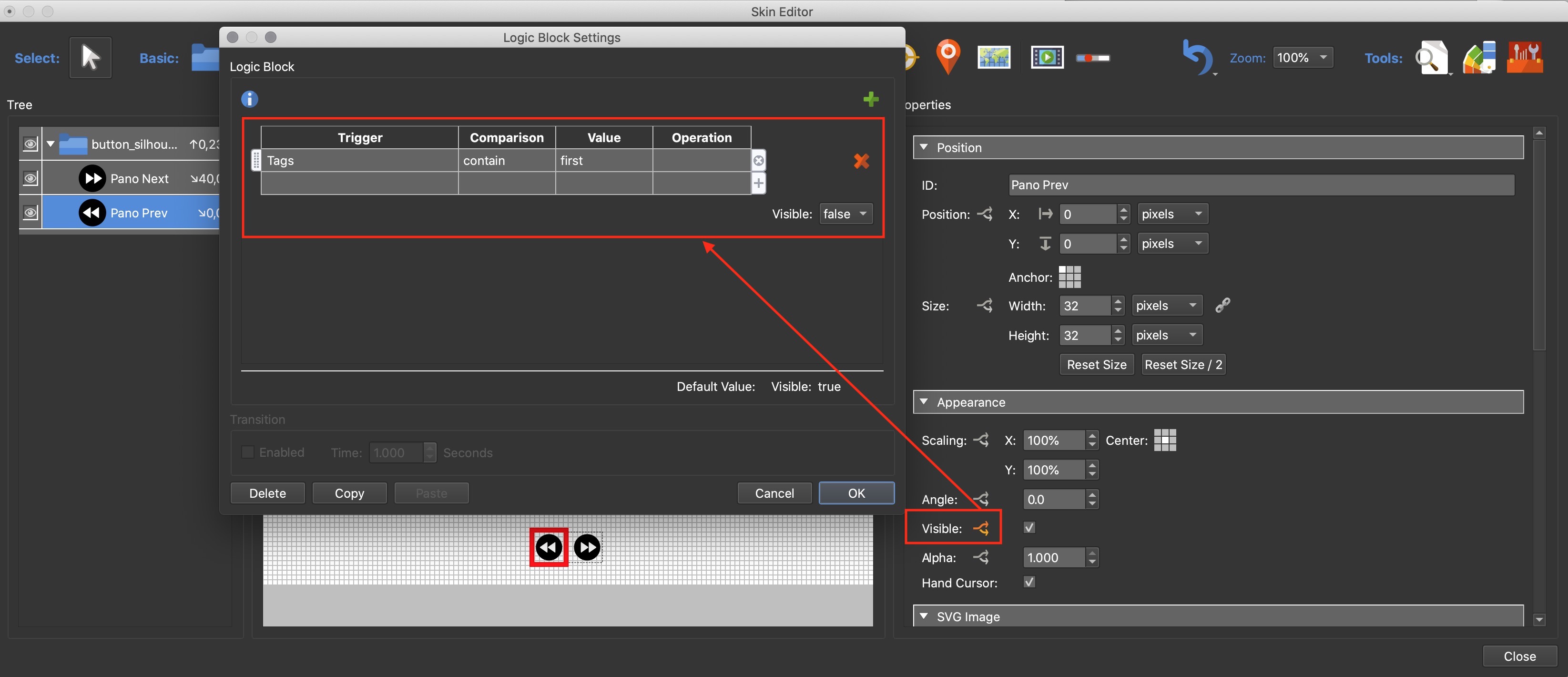The height and width of the screenshot is (677, 1568).
Task: Click the Copy button
Action: click(x=349, y=493)
